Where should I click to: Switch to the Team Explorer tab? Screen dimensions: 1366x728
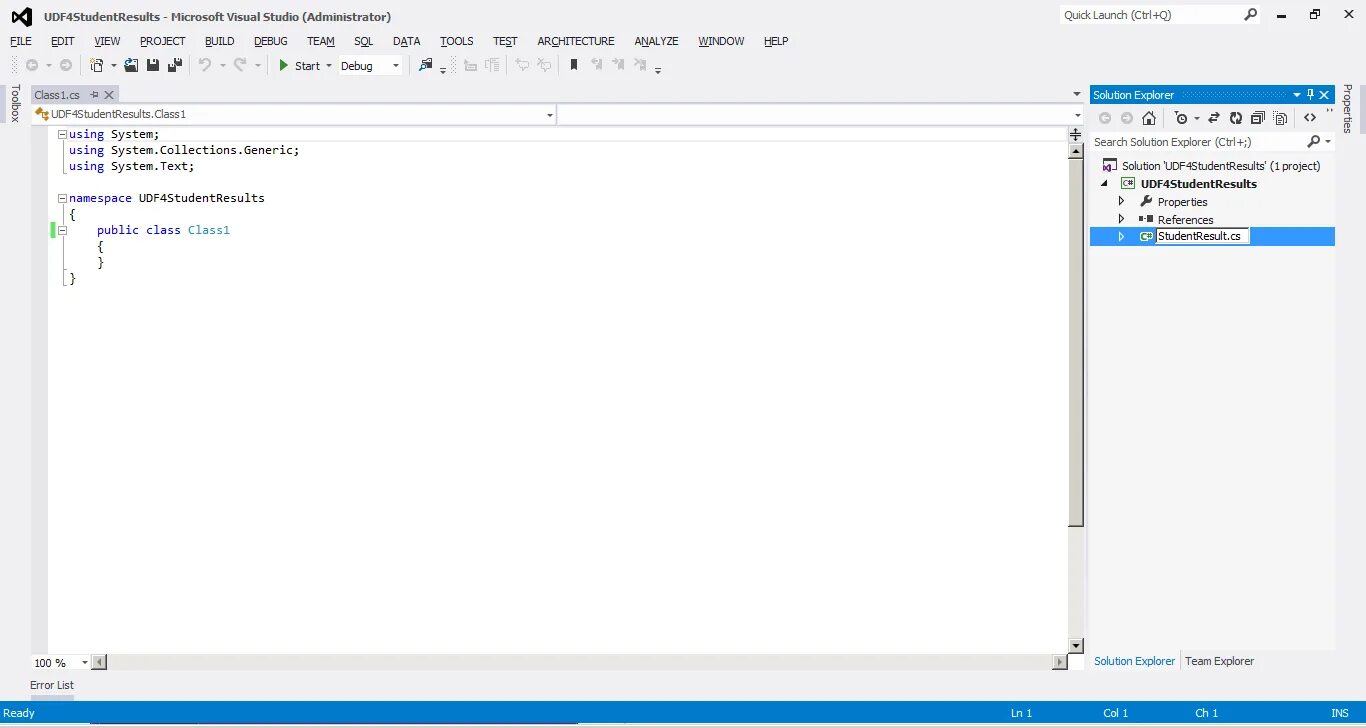click(x=1219, y=661)
